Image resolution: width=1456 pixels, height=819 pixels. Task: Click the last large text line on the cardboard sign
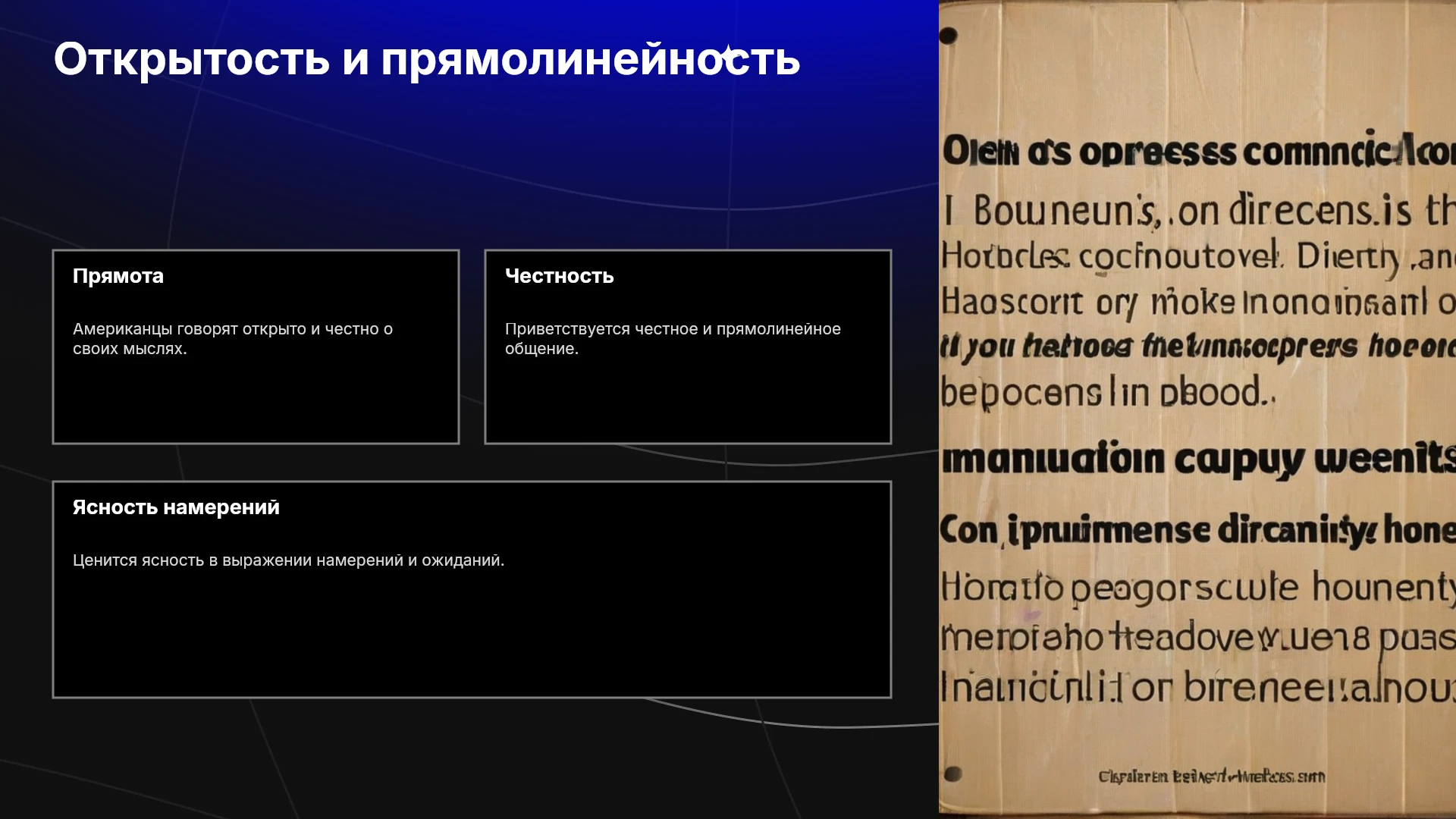(x=1198, y=687)
